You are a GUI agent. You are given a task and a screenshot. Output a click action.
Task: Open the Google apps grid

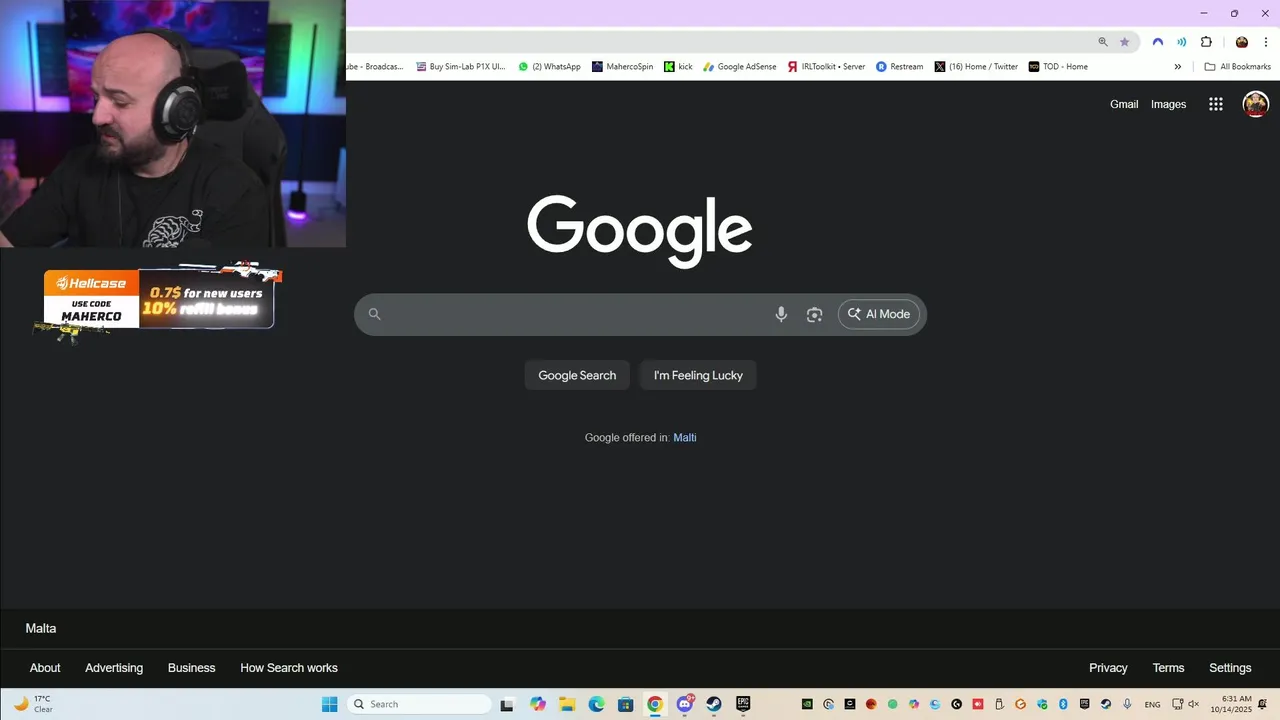1216,104
